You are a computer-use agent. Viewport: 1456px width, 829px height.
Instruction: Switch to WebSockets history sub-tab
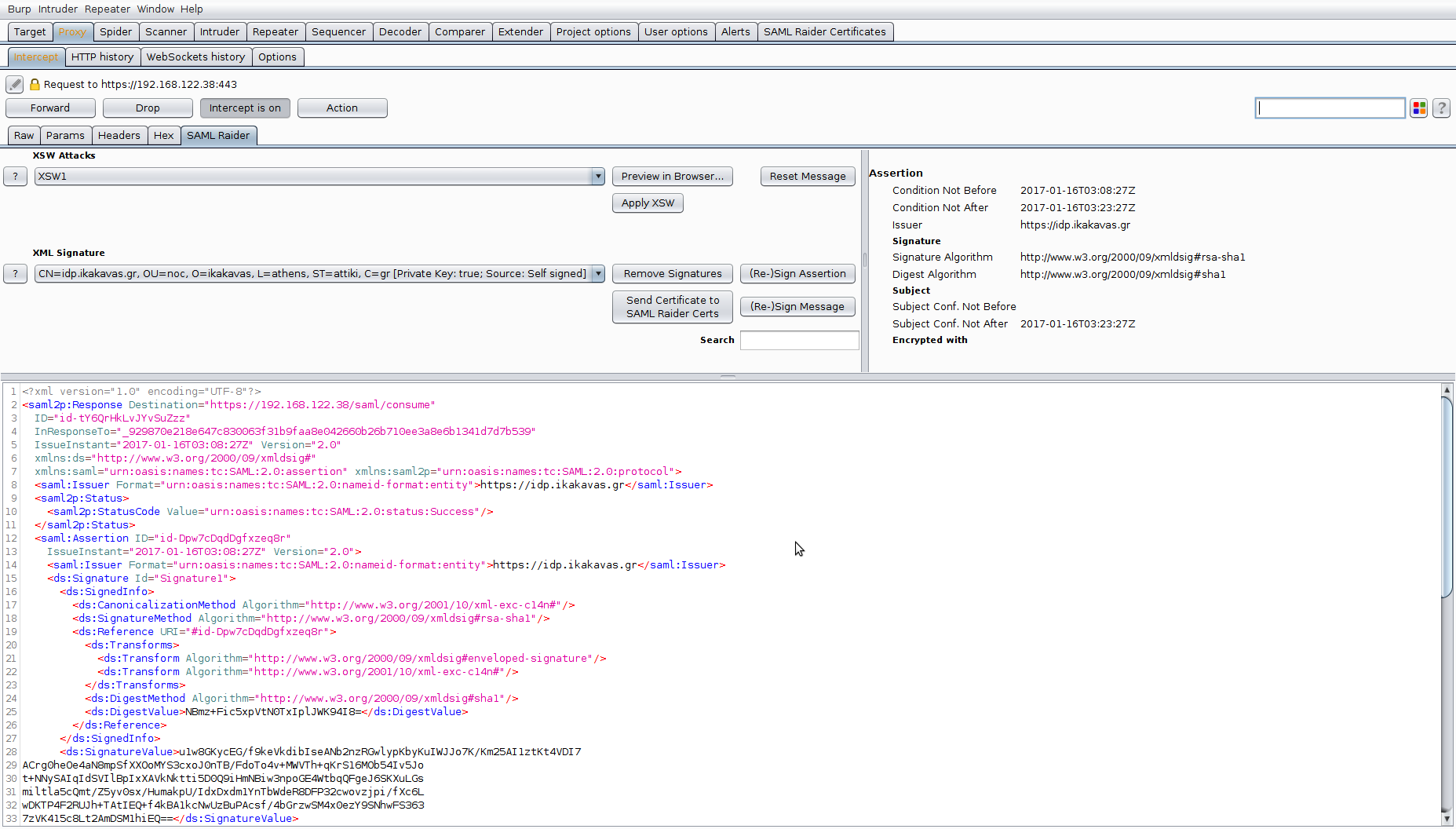coord(195,57)
